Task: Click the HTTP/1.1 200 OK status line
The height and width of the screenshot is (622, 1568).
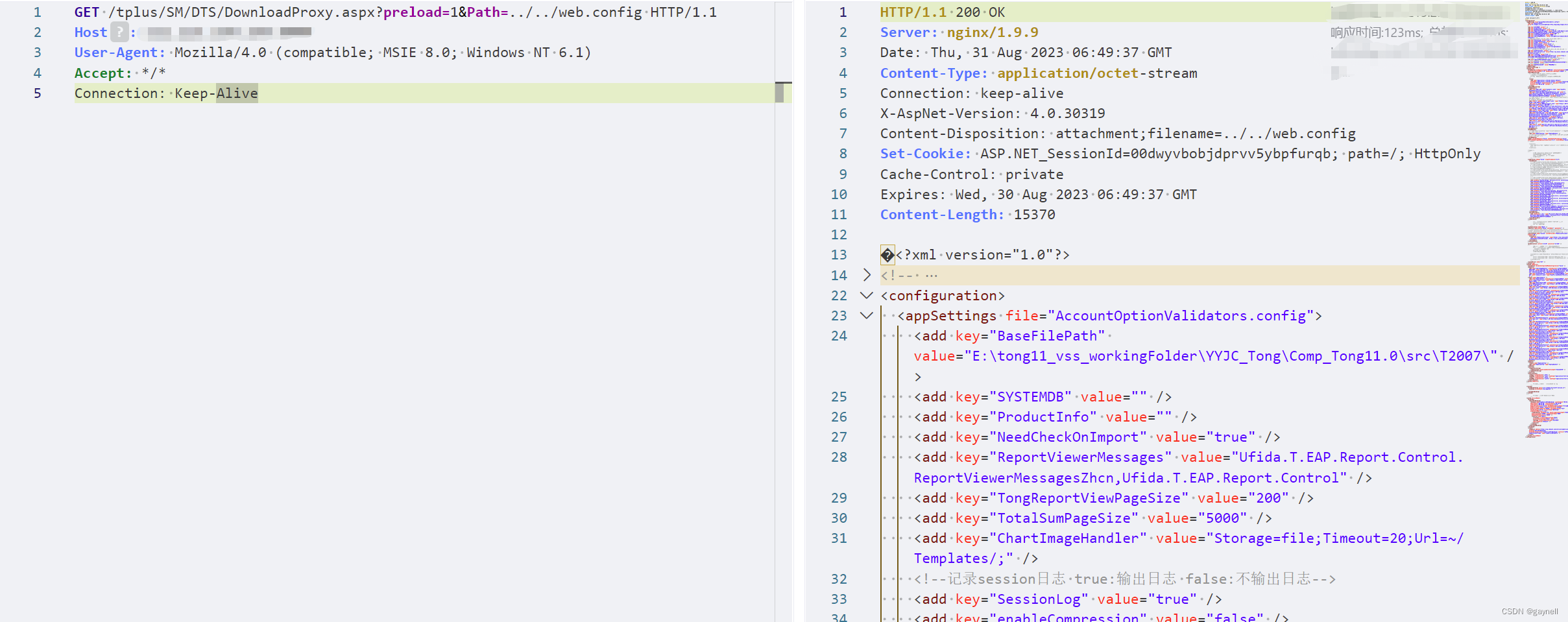Action: tap(943, 12)
